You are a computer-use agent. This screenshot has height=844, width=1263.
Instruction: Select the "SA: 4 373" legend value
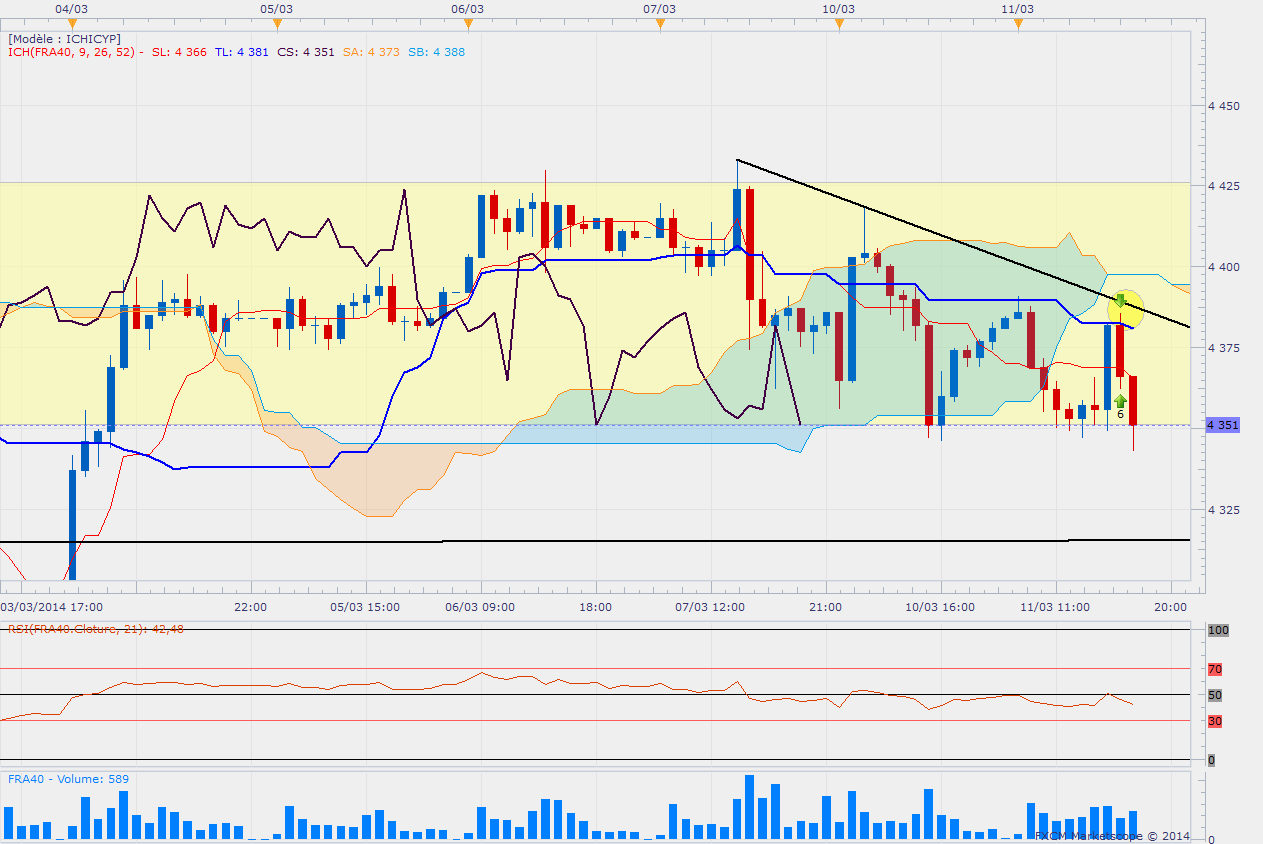click(x=370, y=52)
